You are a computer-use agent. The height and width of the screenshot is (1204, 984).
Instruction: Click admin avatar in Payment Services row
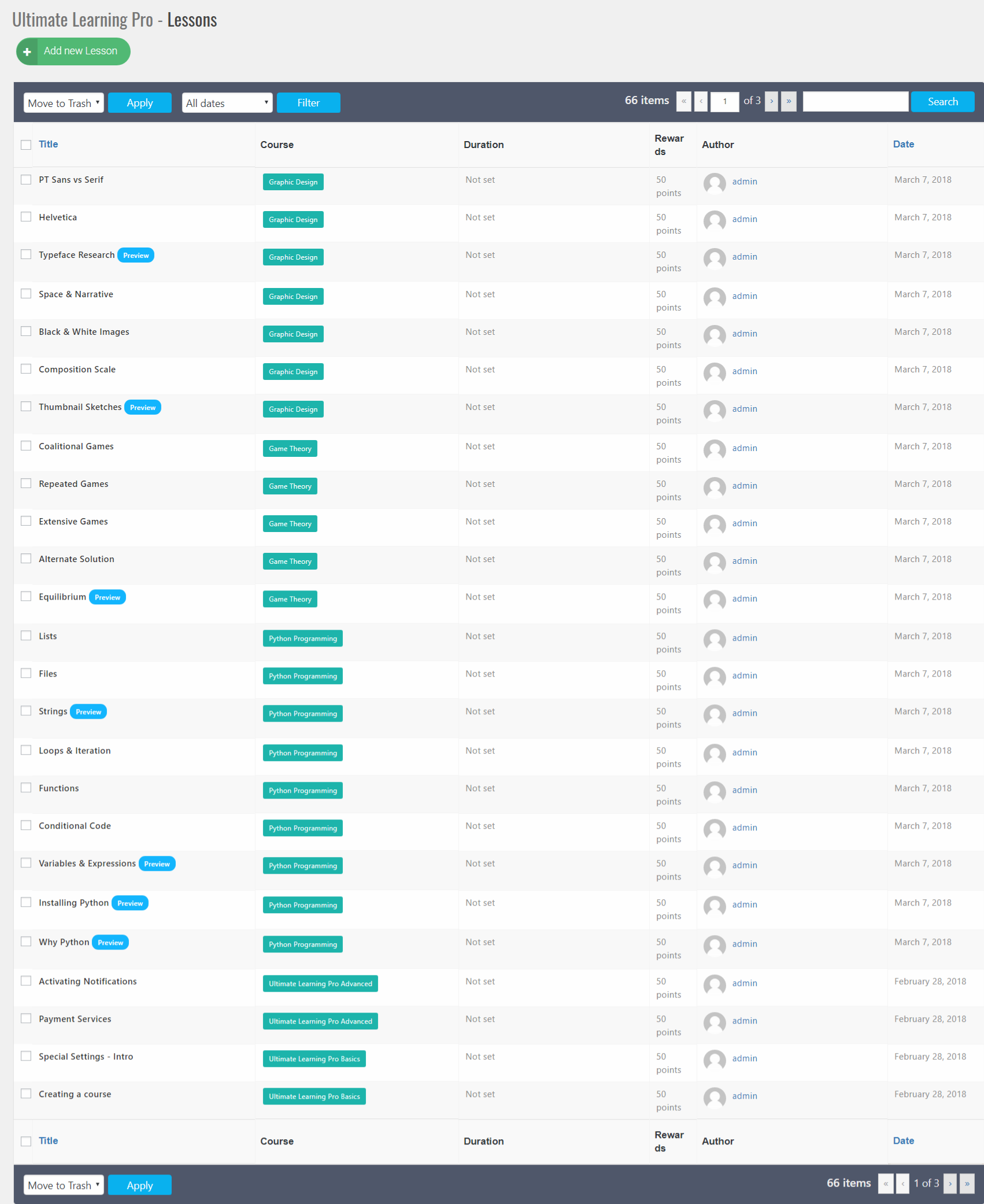[x=715, y=1023]
